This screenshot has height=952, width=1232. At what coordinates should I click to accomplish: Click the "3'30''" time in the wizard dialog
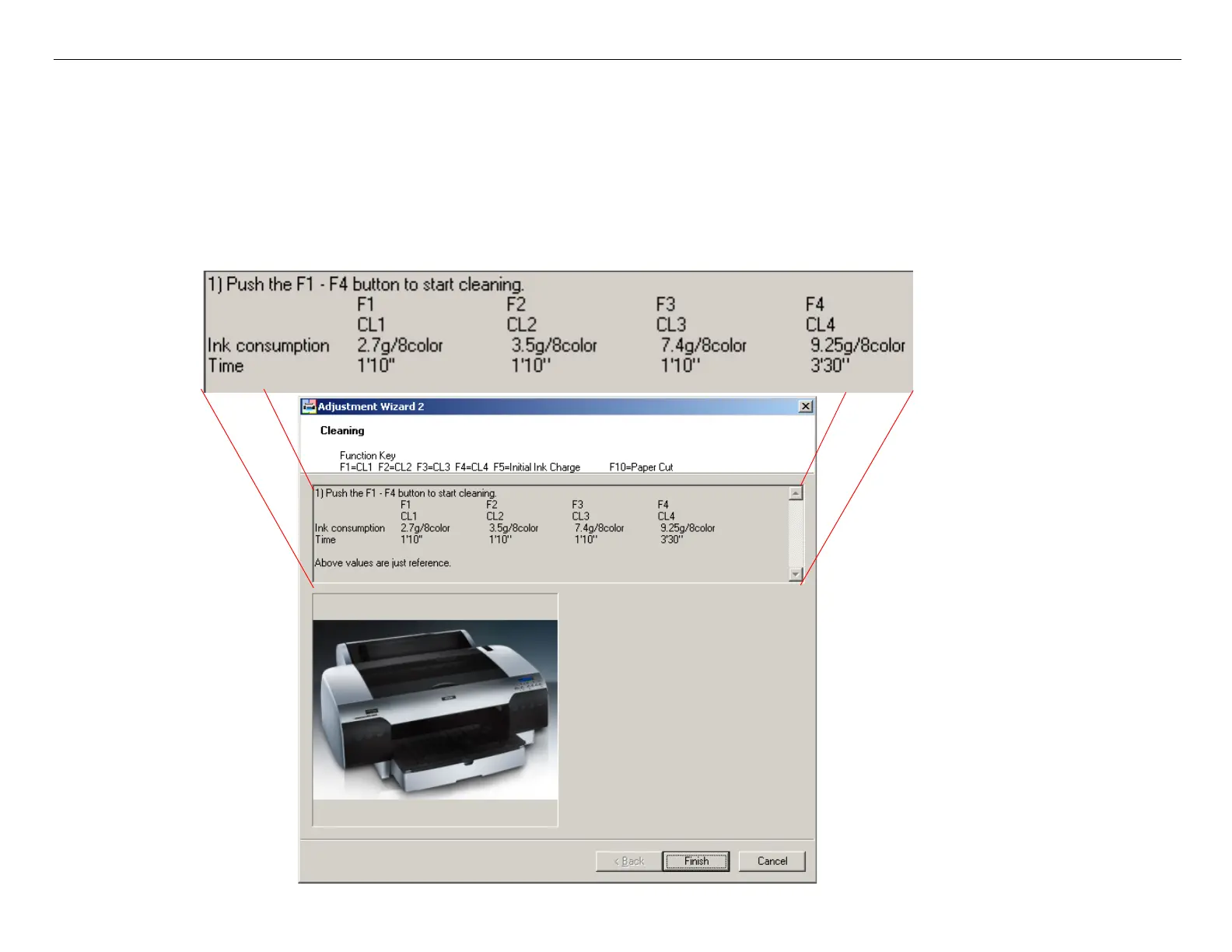[x=672, y=540]
